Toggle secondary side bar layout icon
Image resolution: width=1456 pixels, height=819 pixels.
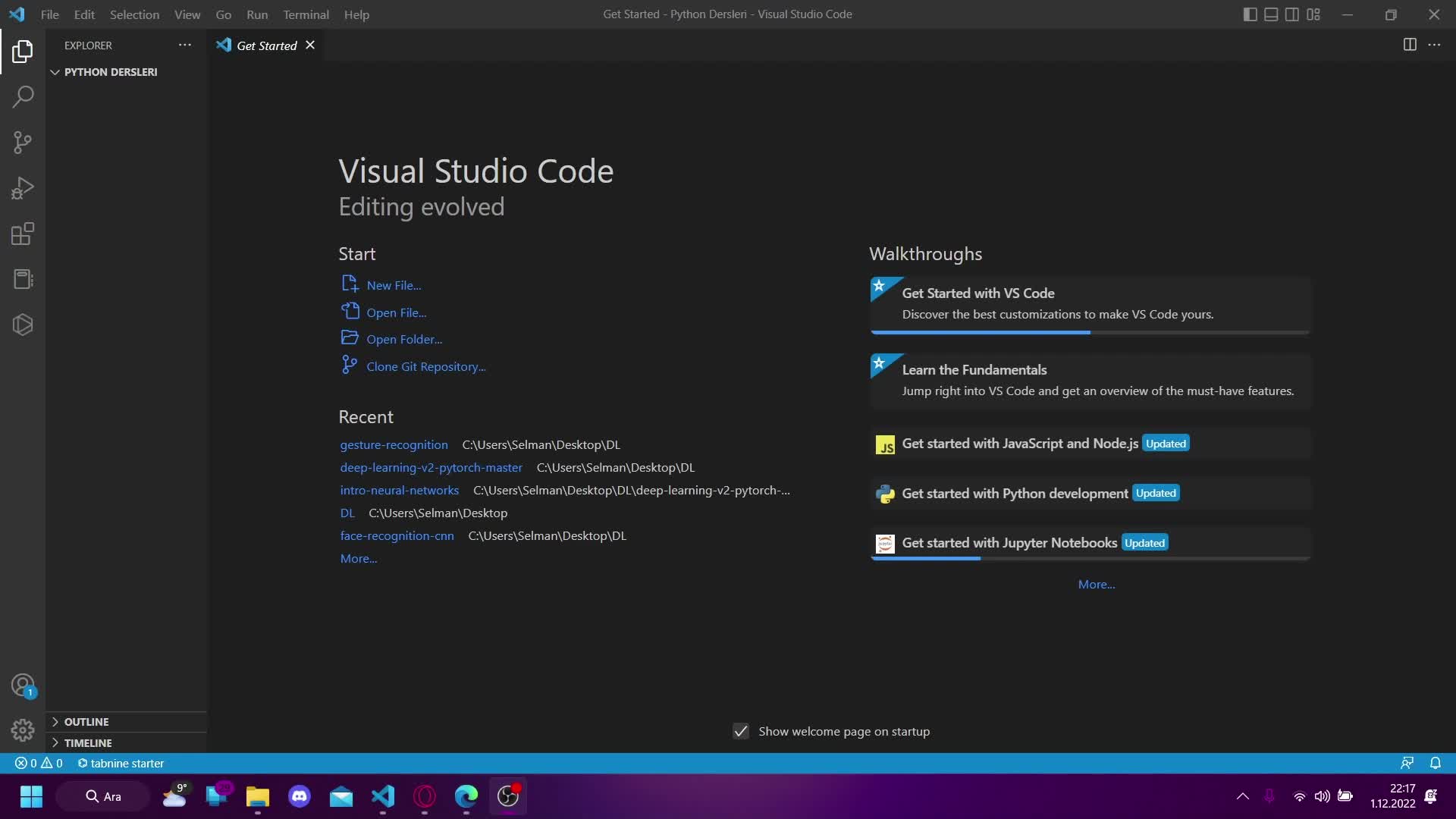click(x=1292, y=14)
